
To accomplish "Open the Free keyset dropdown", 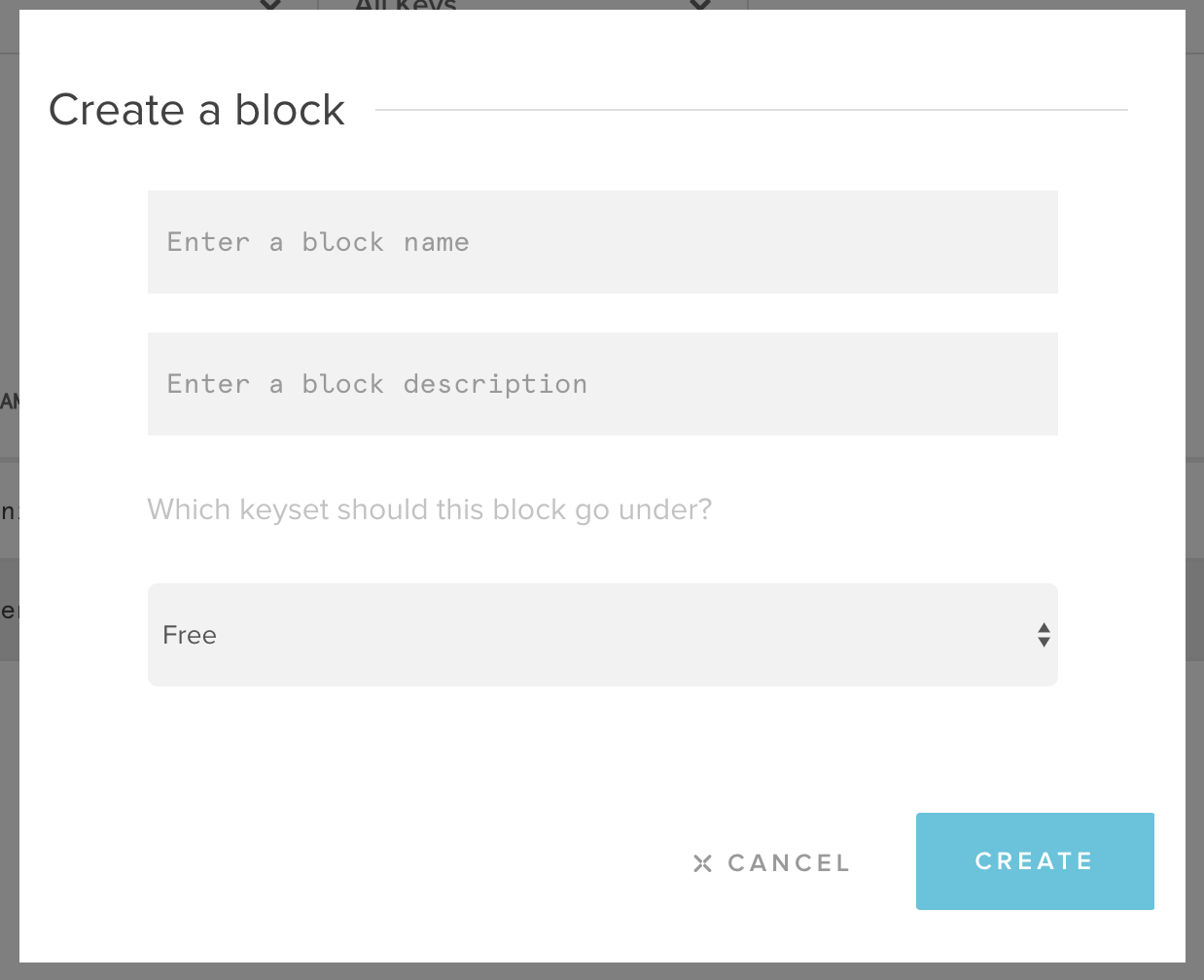I will click(x=602, y=635).
